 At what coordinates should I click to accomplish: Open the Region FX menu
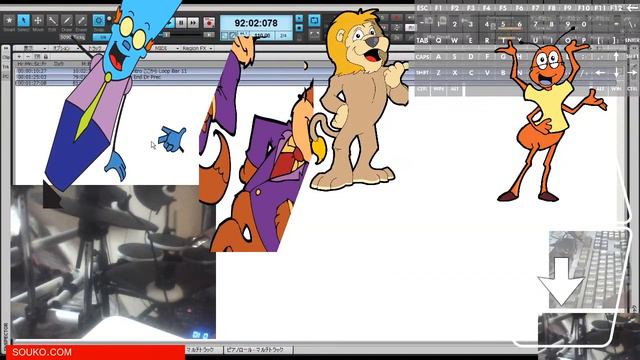pos(197,48)
